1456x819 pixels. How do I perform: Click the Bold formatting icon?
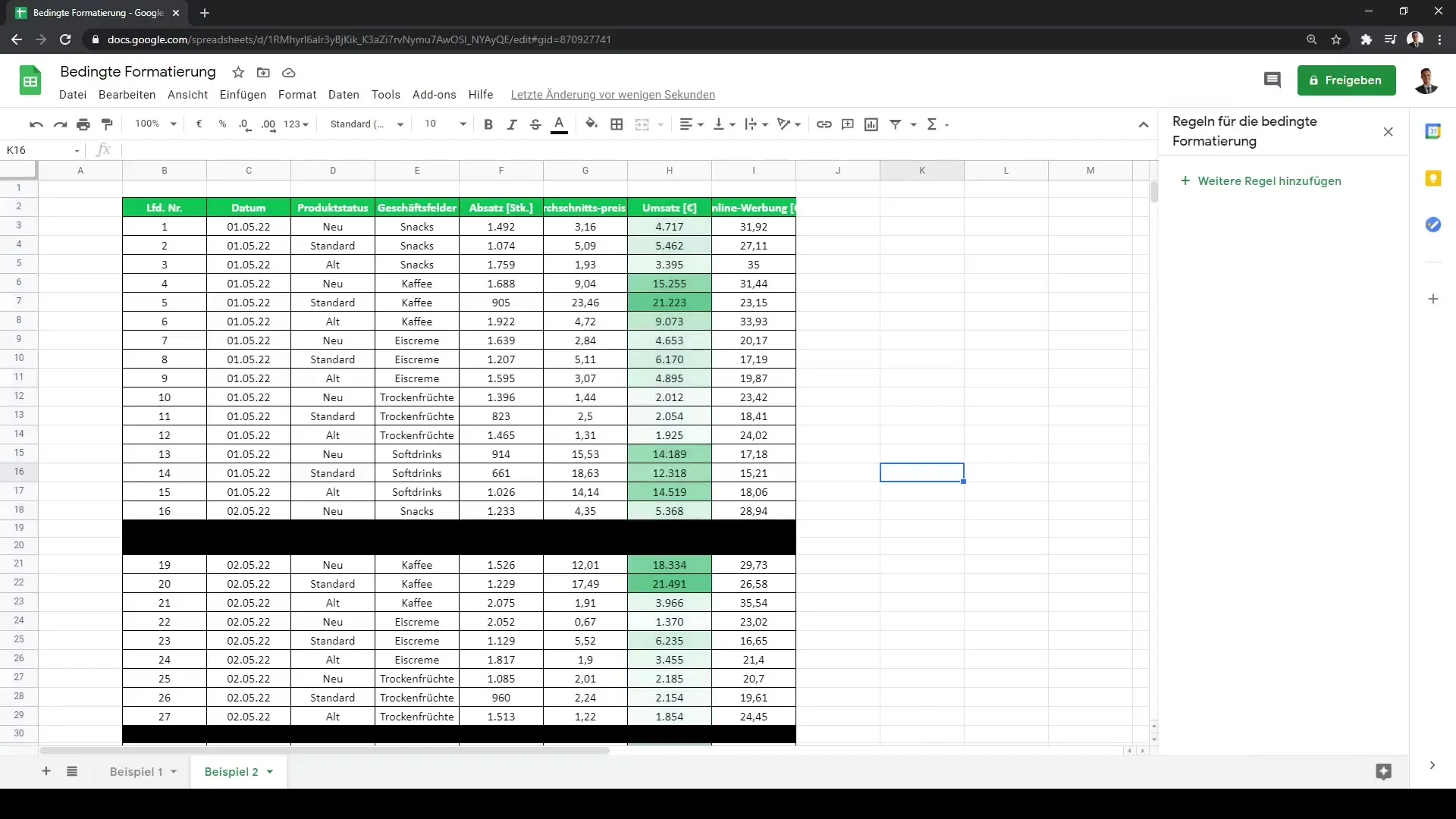[x=487, y=124]
